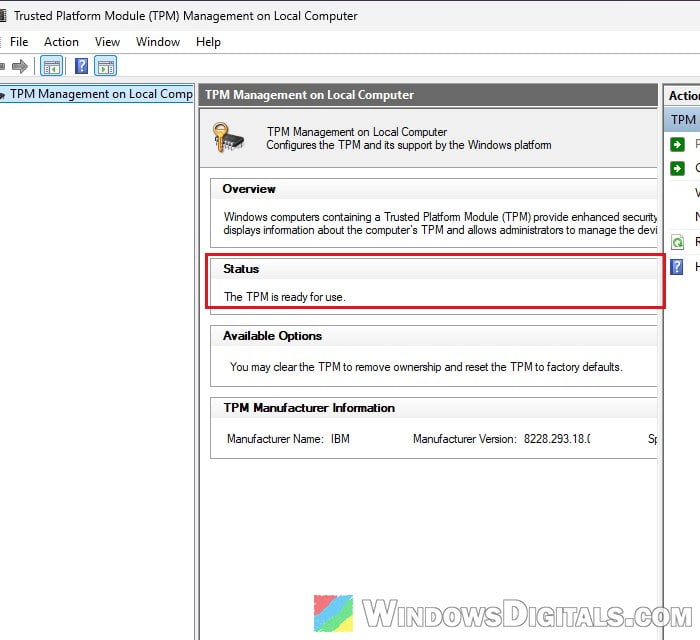The height and width of the screenshot is (640, 700).
Task: Click the 'Configures the TPM and its support' description
Action: pos(408,145)
